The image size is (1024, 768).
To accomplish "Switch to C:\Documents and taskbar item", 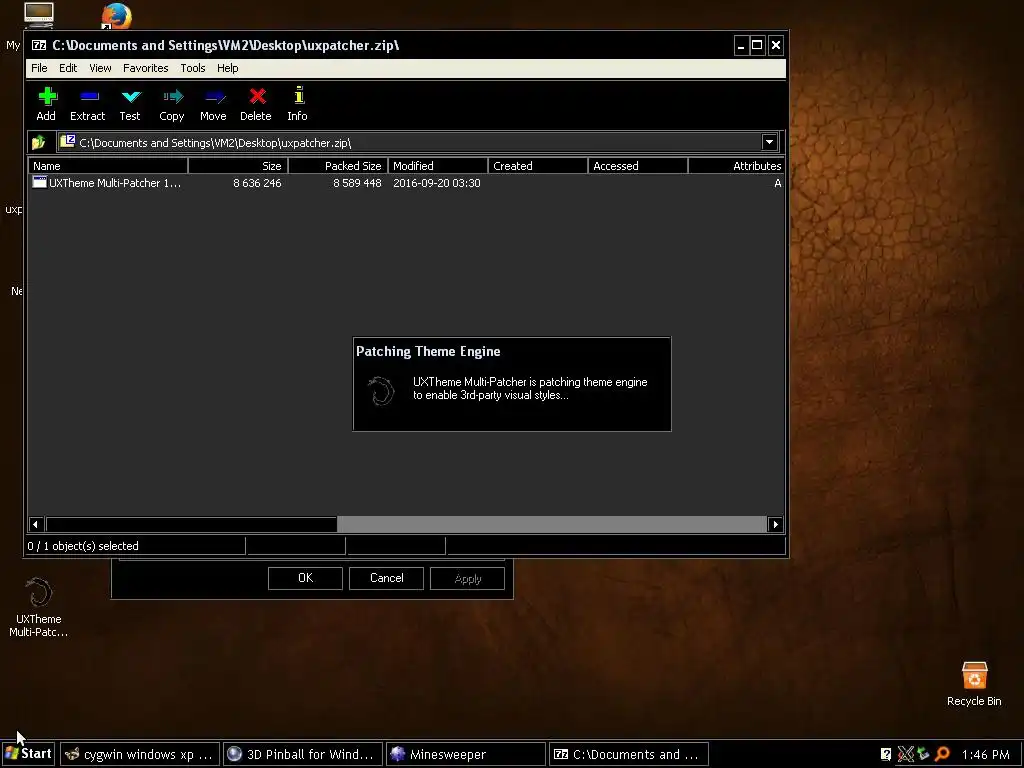I will point(629,754).
